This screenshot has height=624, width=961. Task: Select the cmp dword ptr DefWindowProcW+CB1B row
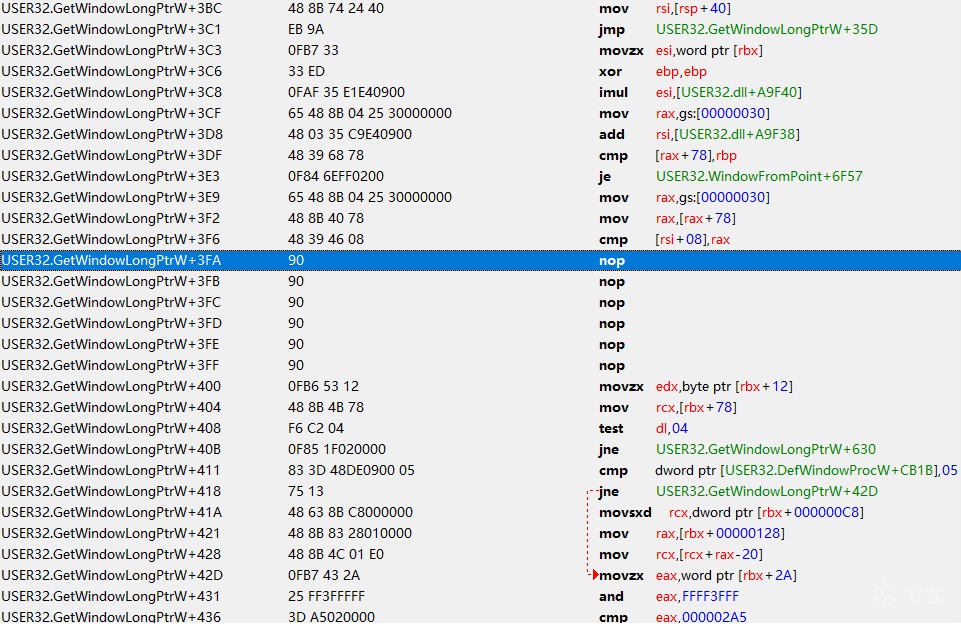480,470
